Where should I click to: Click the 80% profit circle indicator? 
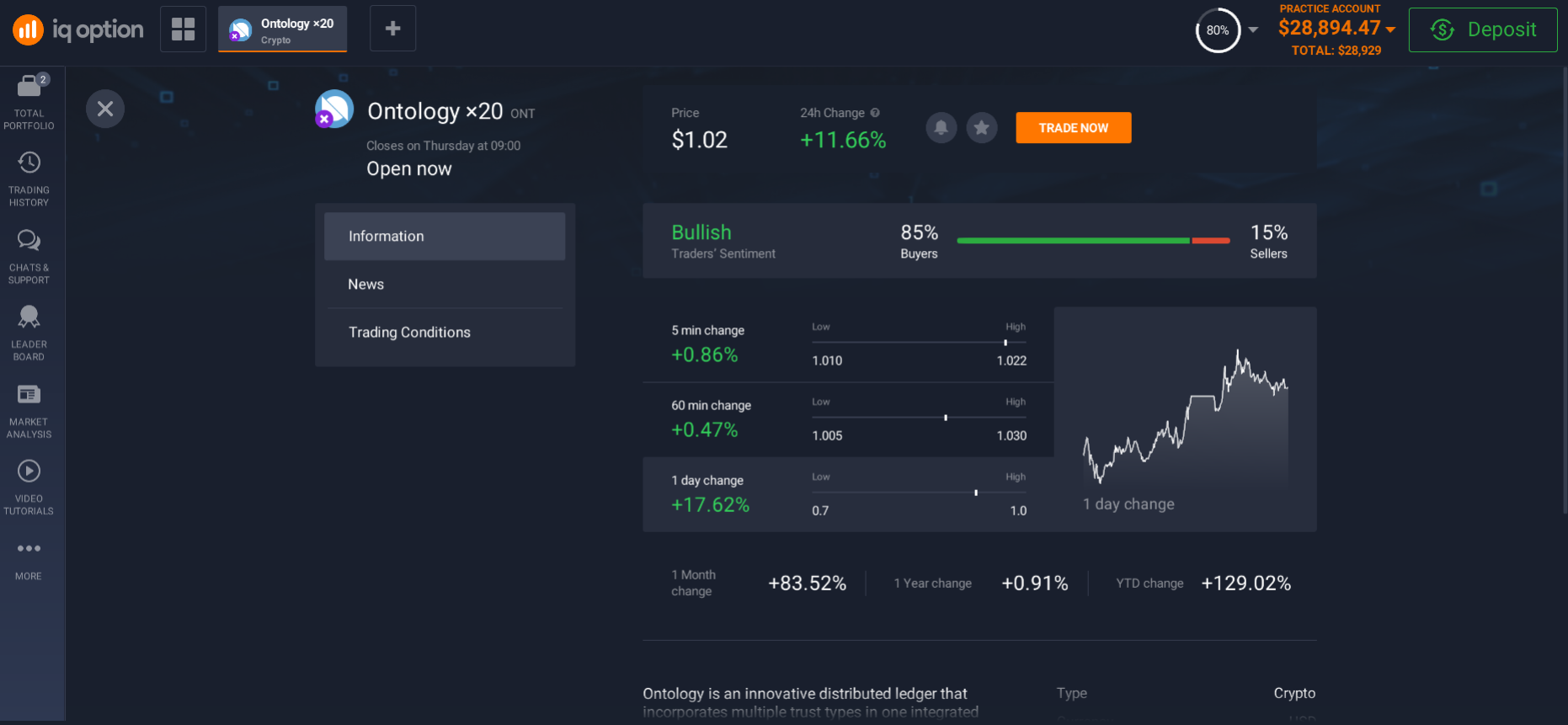pos(1218,30)
